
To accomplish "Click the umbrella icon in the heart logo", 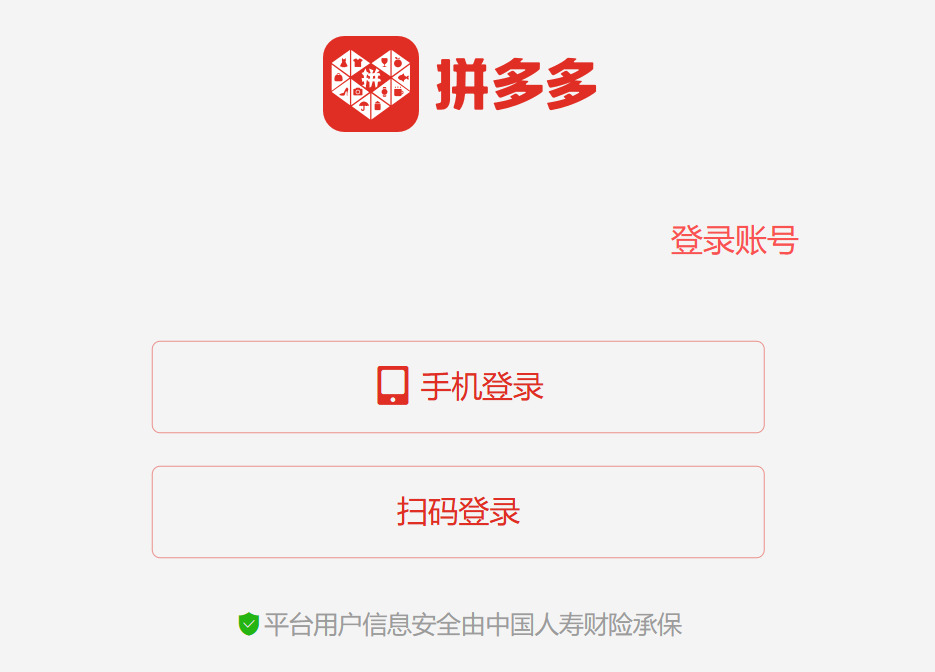I will click(x=364, y=107).
